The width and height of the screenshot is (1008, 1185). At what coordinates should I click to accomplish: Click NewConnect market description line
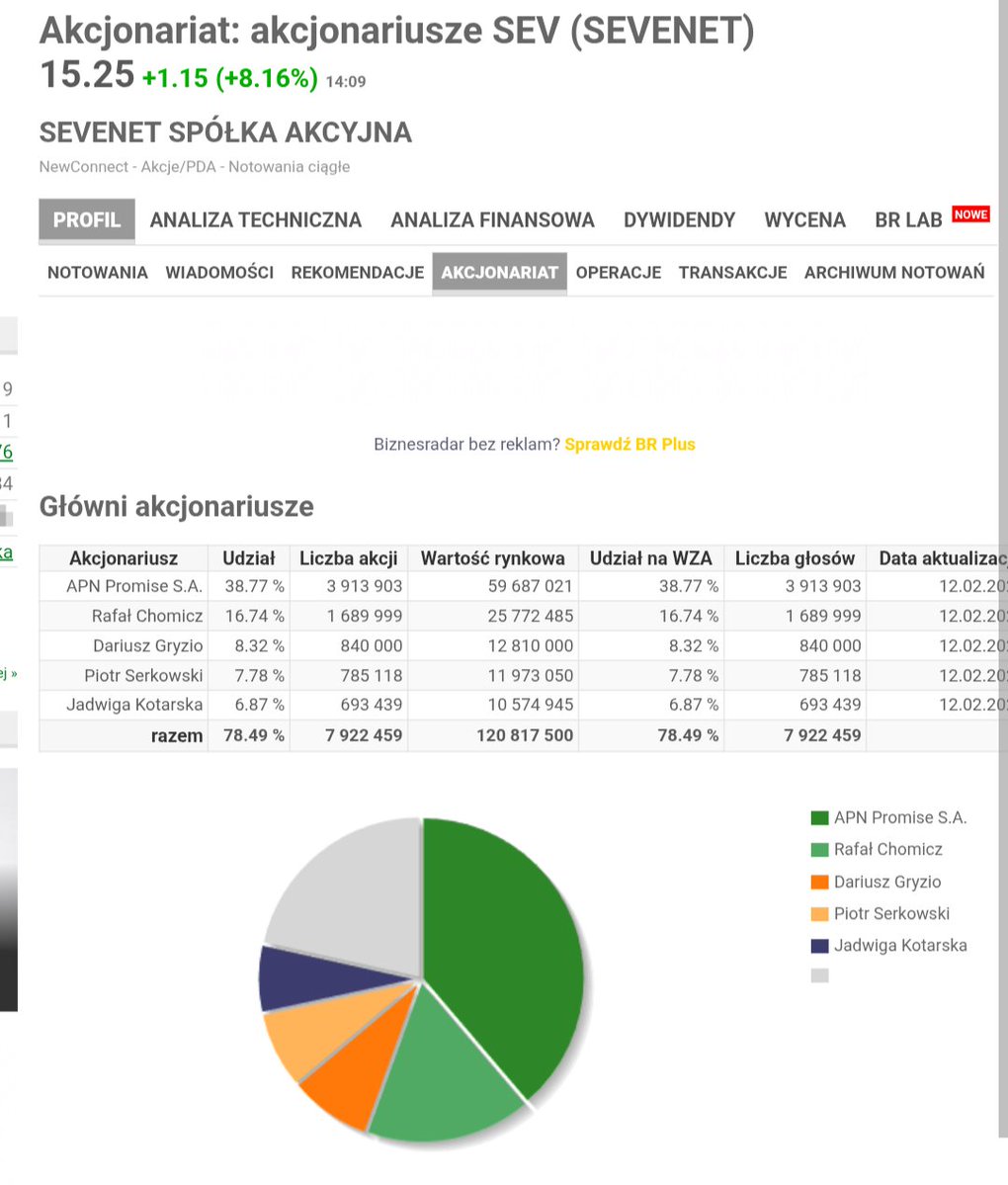195,167
